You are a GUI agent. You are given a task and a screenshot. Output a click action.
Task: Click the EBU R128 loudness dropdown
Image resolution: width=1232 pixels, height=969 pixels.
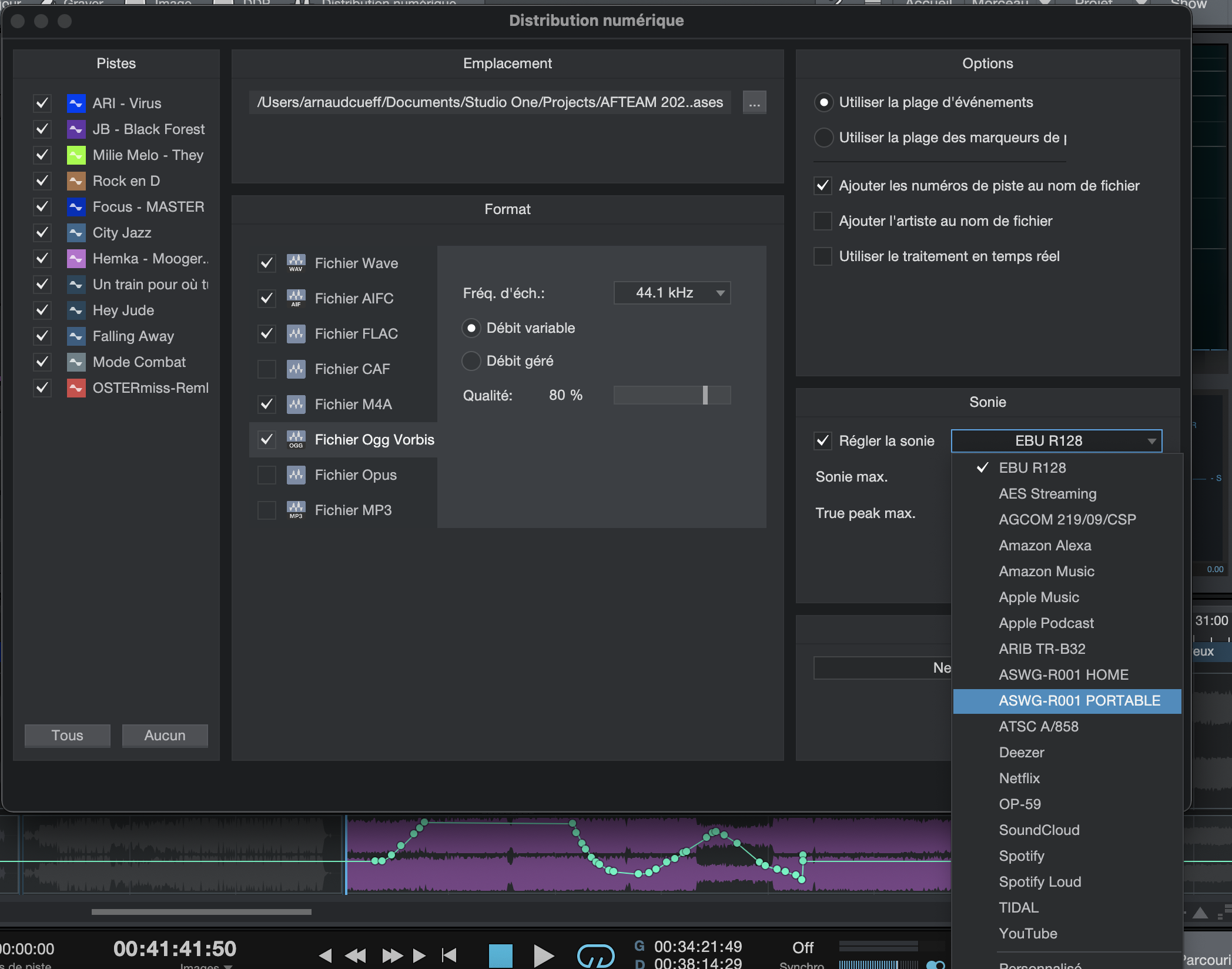click(x=1056, y=441)
